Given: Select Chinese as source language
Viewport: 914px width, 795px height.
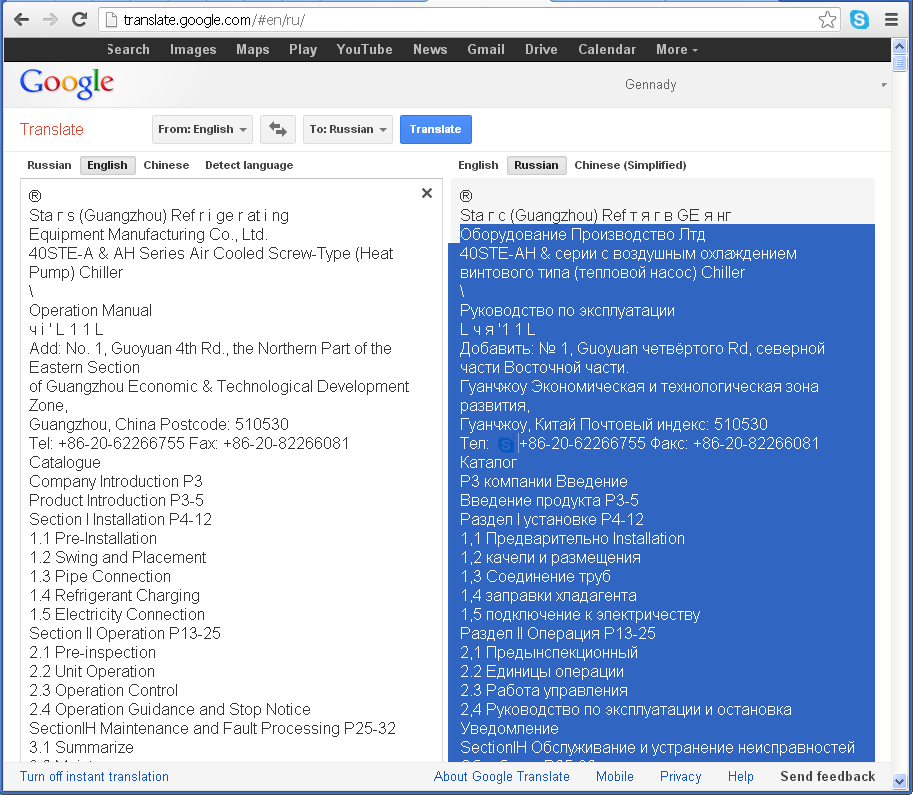Looking at the screenshot, I should (166, 166).
